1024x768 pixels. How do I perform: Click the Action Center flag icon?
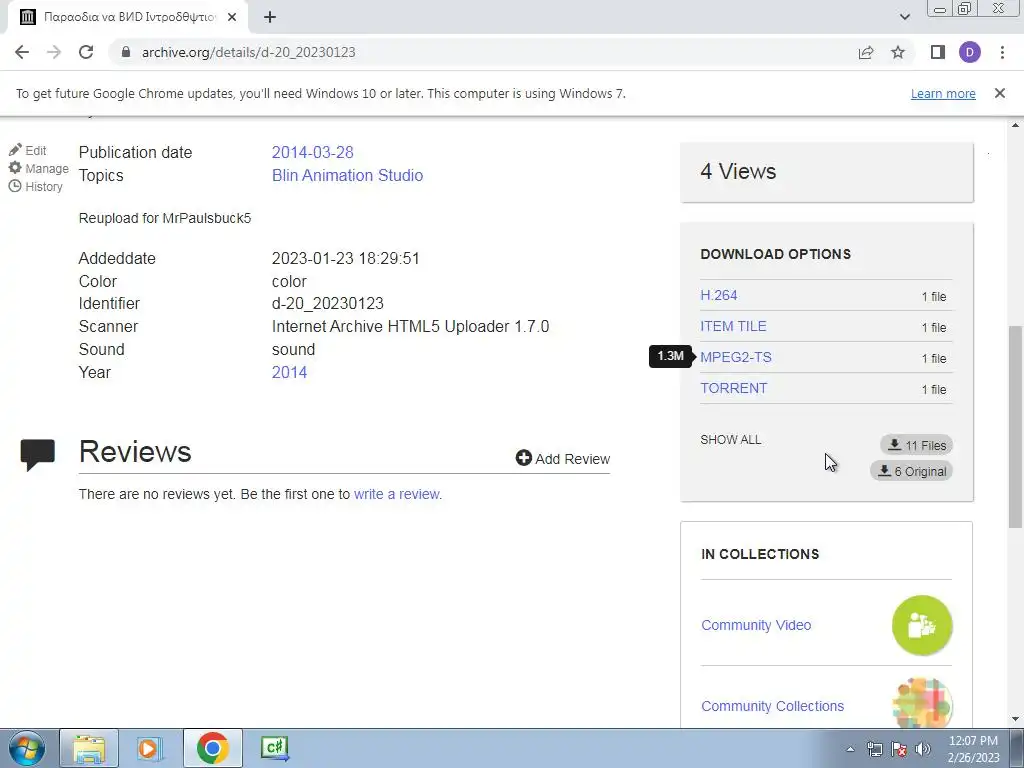point(899,749)
